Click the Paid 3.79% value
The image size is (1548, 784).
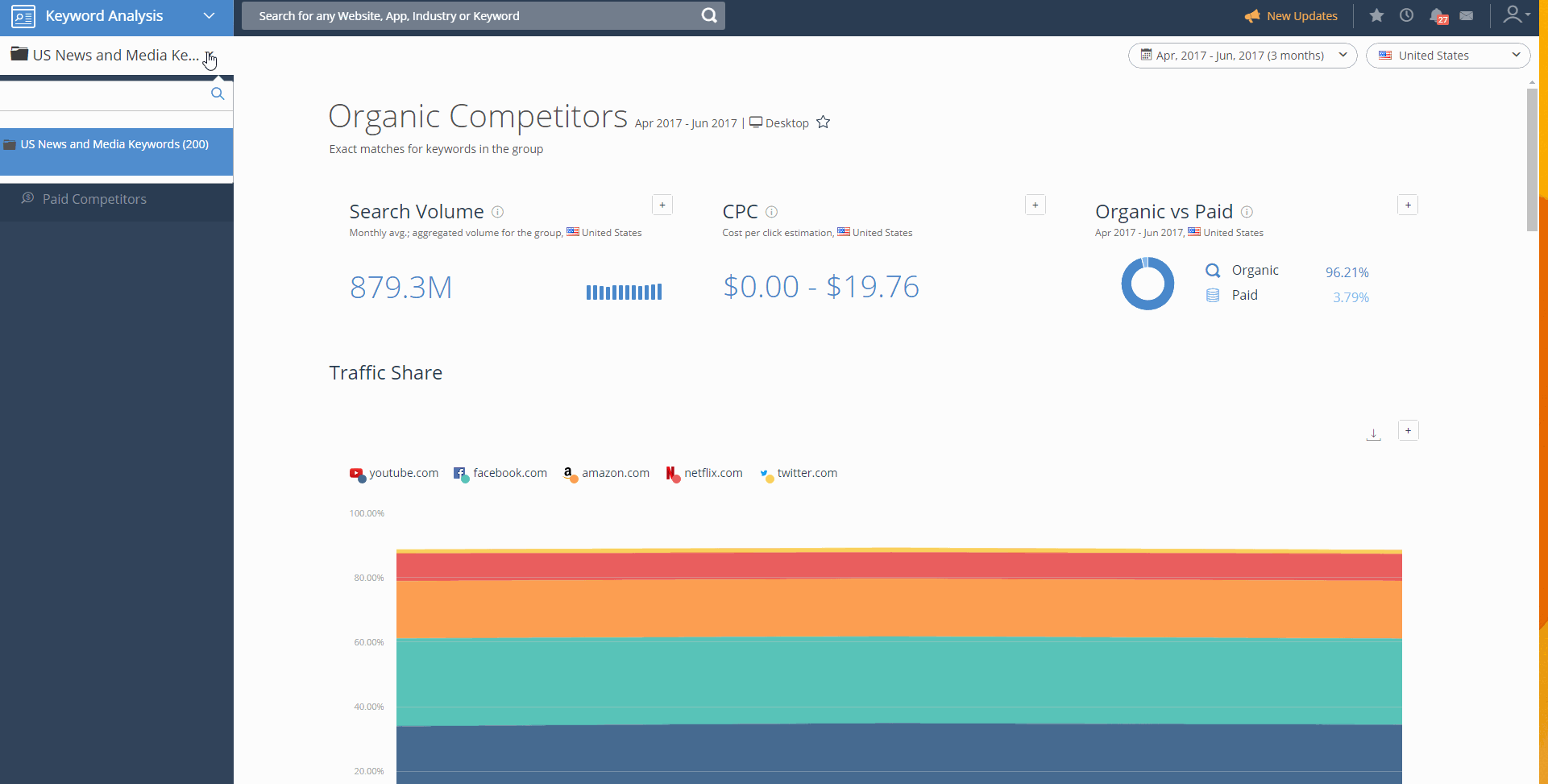tap(1351, 297)
